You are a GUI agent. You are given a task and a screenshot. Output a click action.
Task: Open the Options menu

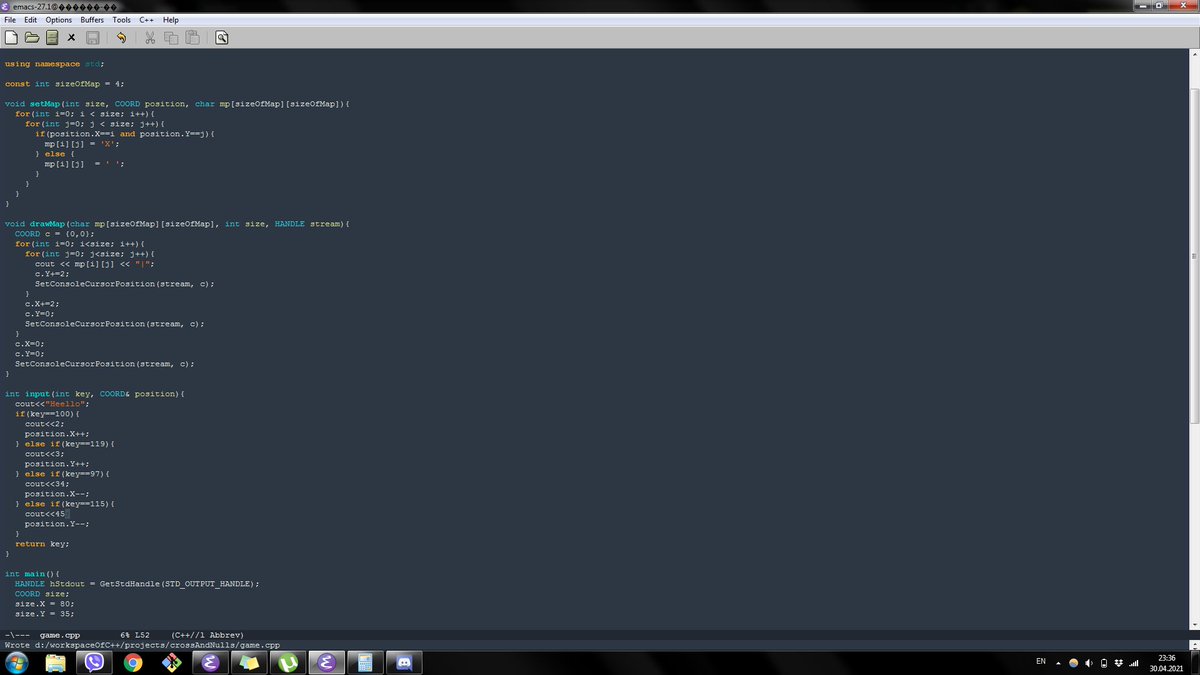(x=58, y=20)
